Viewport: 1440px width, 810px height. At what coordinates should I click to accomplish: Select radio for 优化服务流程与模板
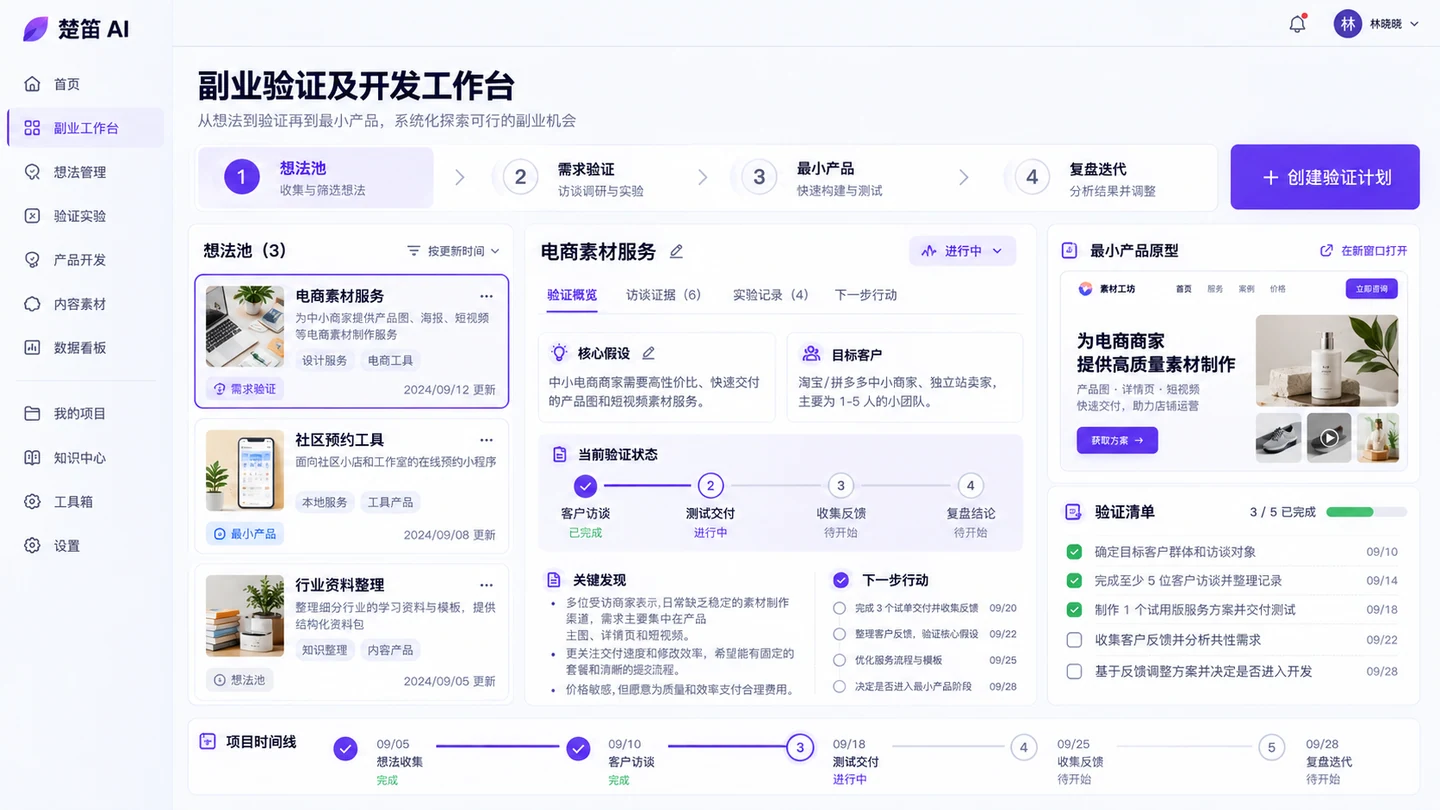tap(839, 660)
